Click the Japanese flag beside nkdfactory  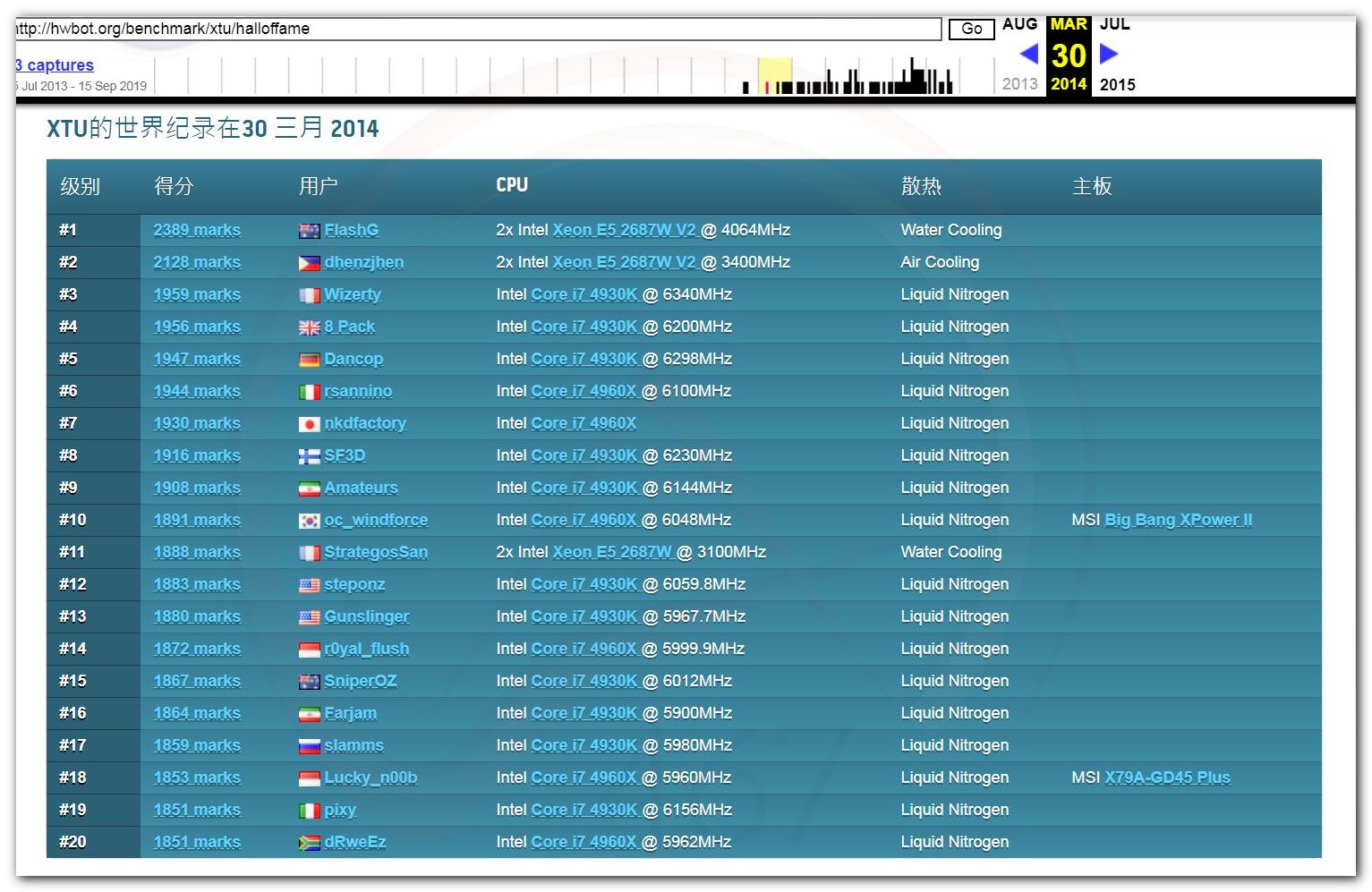pyautogui.click(x=309, y=424)
